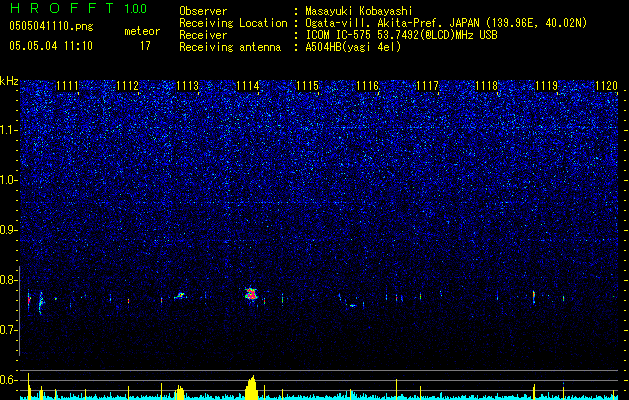This screenshot has width=629, height=400.
Task: Click the A504HB(yagi 4el) antenna text
Action: [353, 47]
